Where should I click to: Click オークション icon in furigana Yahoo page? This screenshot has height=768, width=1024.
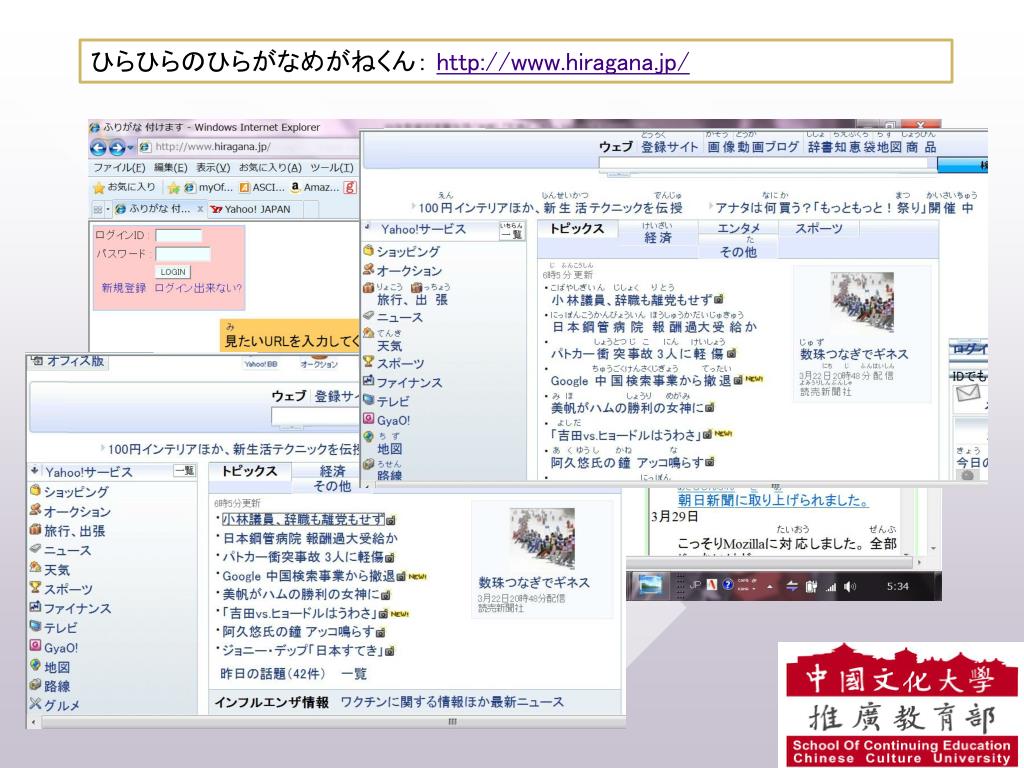(x=368, y=270)
